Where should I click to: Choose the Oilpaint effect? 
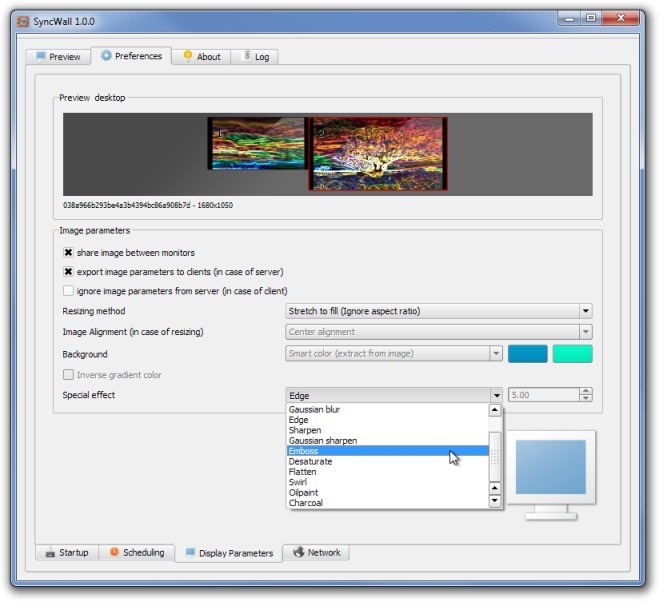tap(387, 493)
